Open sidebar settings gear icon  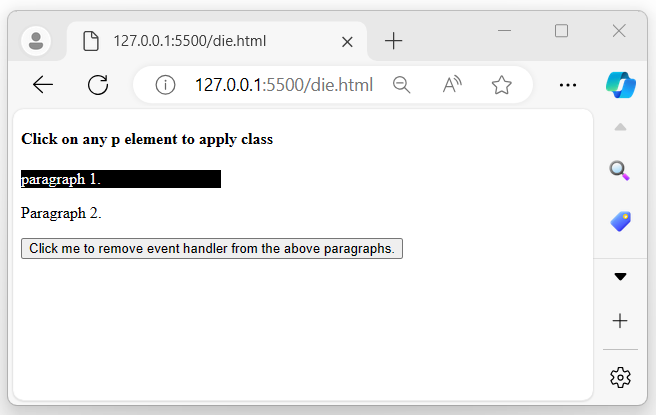[620, 377]
